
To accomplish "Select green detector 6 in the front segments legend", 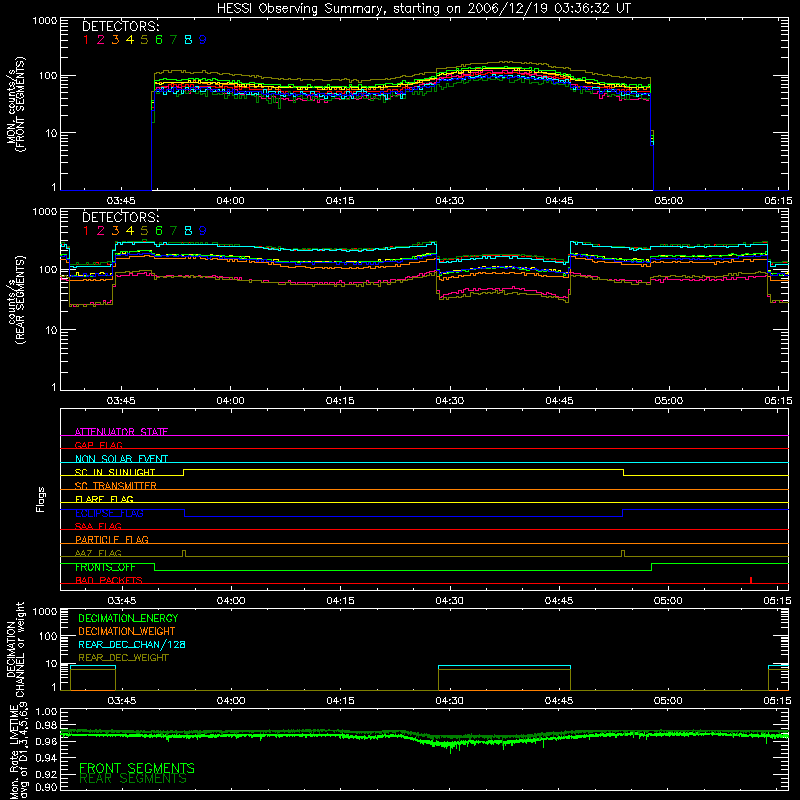I will (x=159, y=40).
